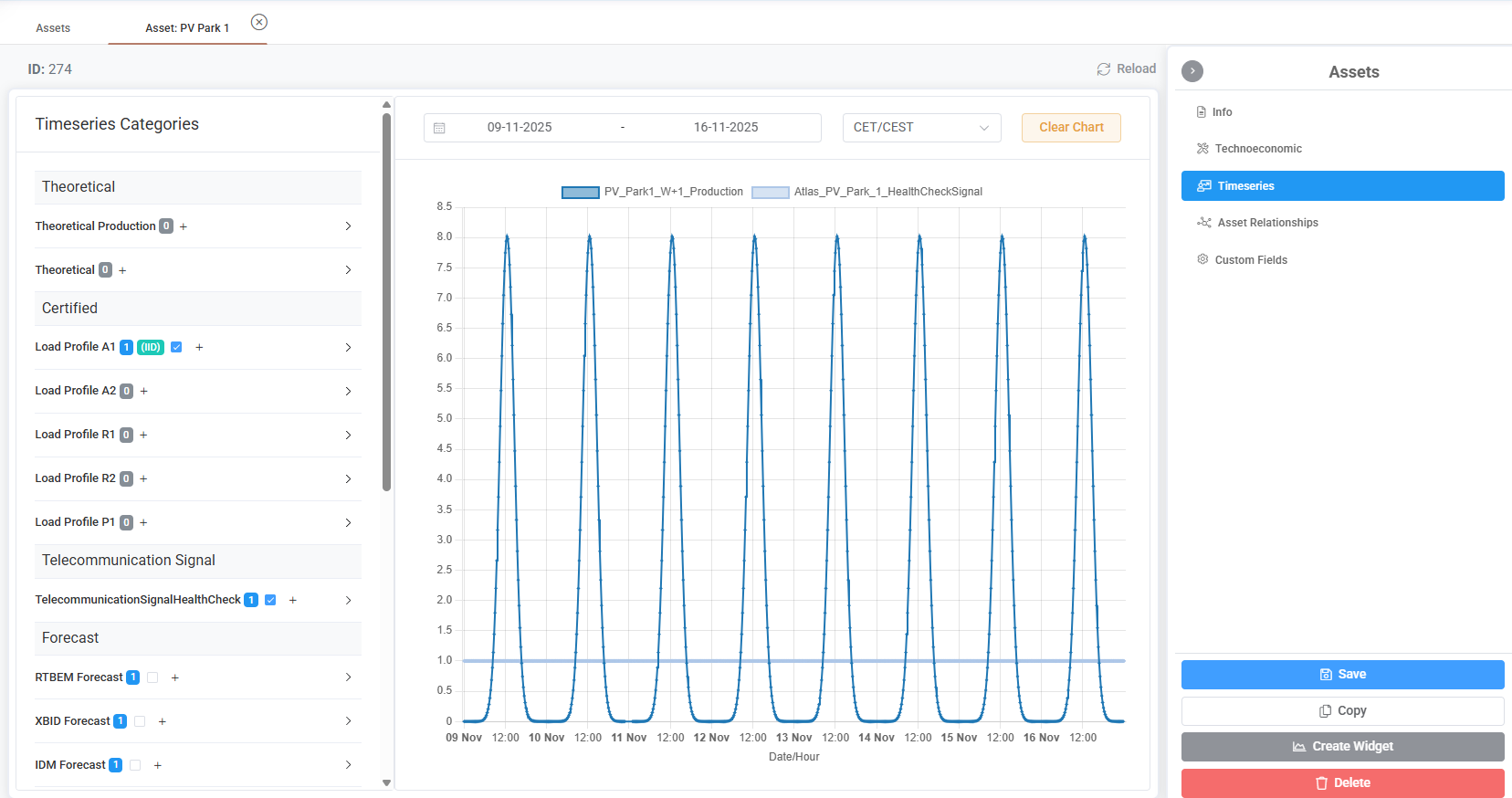Image resolution: width=1512 pixels, height=798 pixels.
Task: Click the Clear Chart button
Action: (x=1071, y=128)
